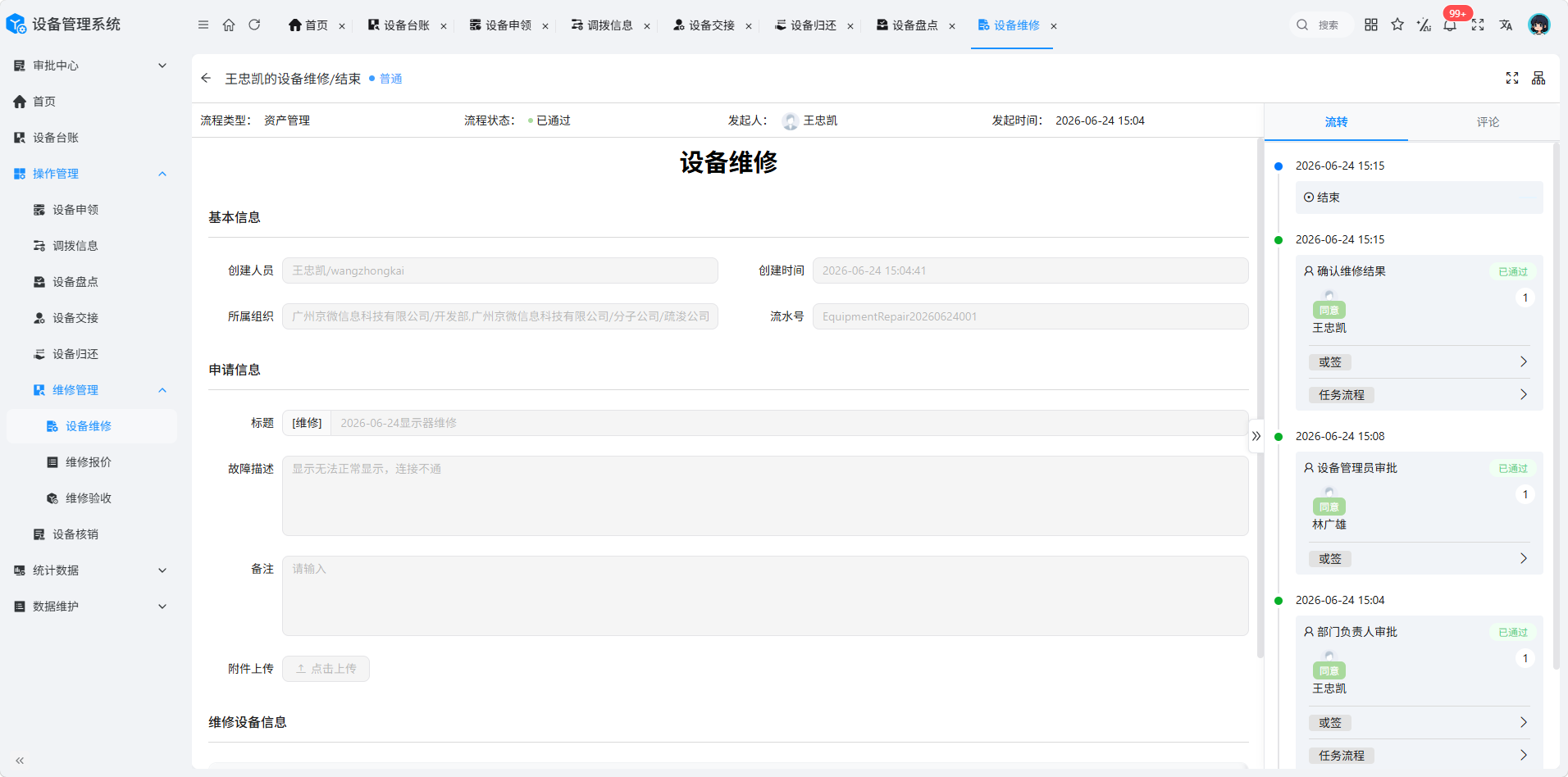Click the 搜索 search box

1320,25
